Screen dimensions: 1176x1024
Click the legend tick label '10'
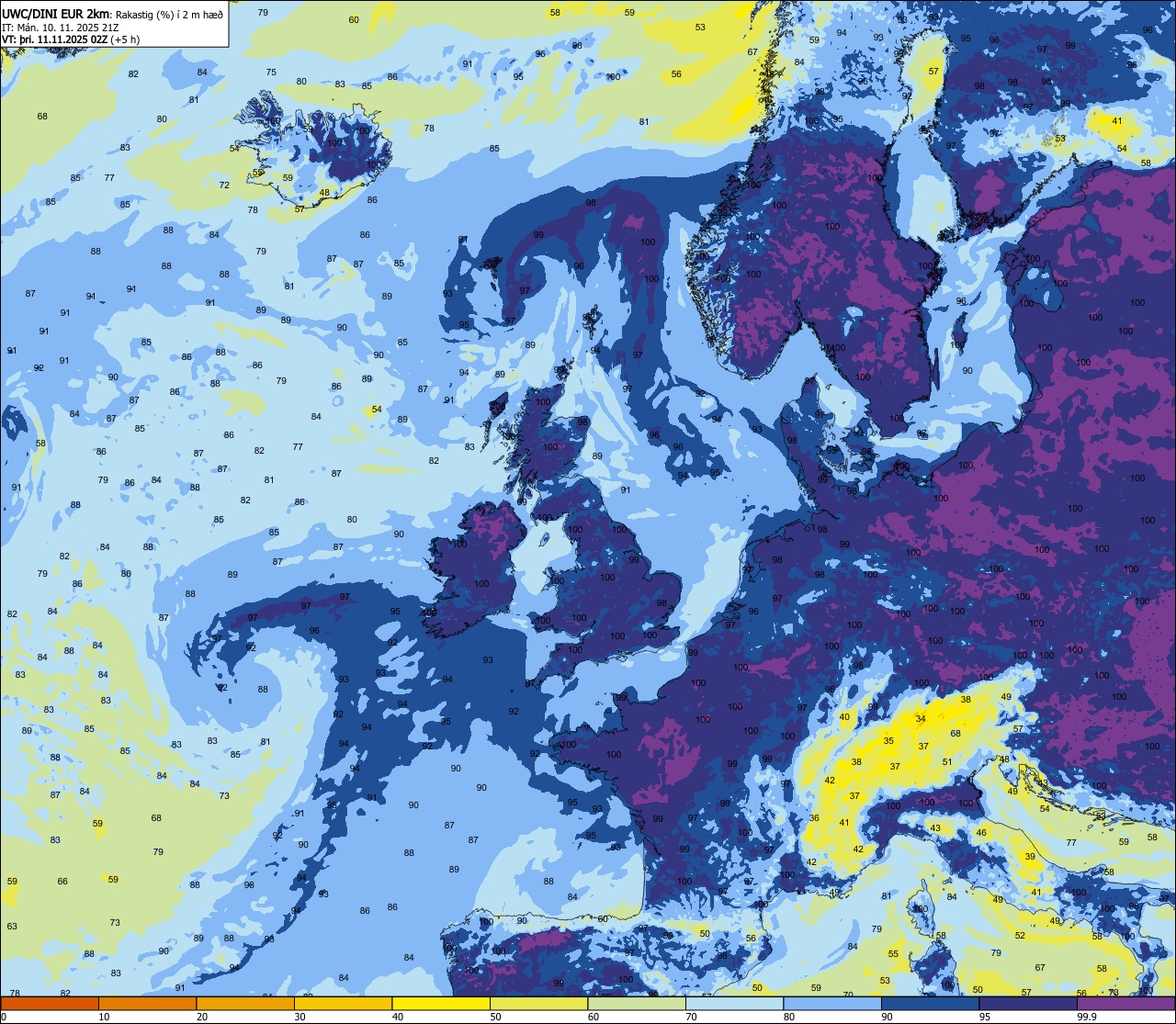[105, 1017]
